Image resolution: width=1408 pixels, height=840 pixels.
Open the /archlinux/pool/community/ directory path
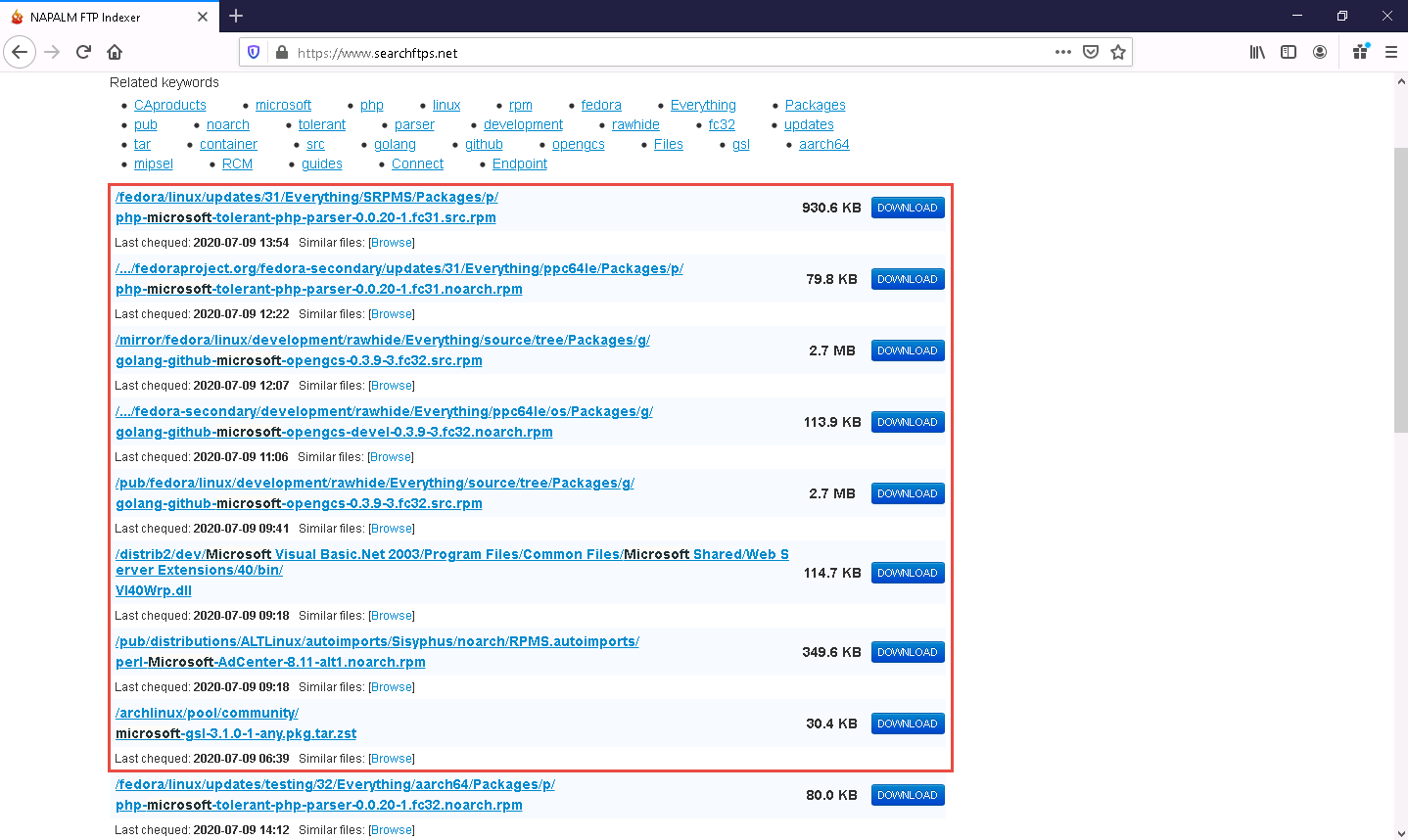click(207, 713)
